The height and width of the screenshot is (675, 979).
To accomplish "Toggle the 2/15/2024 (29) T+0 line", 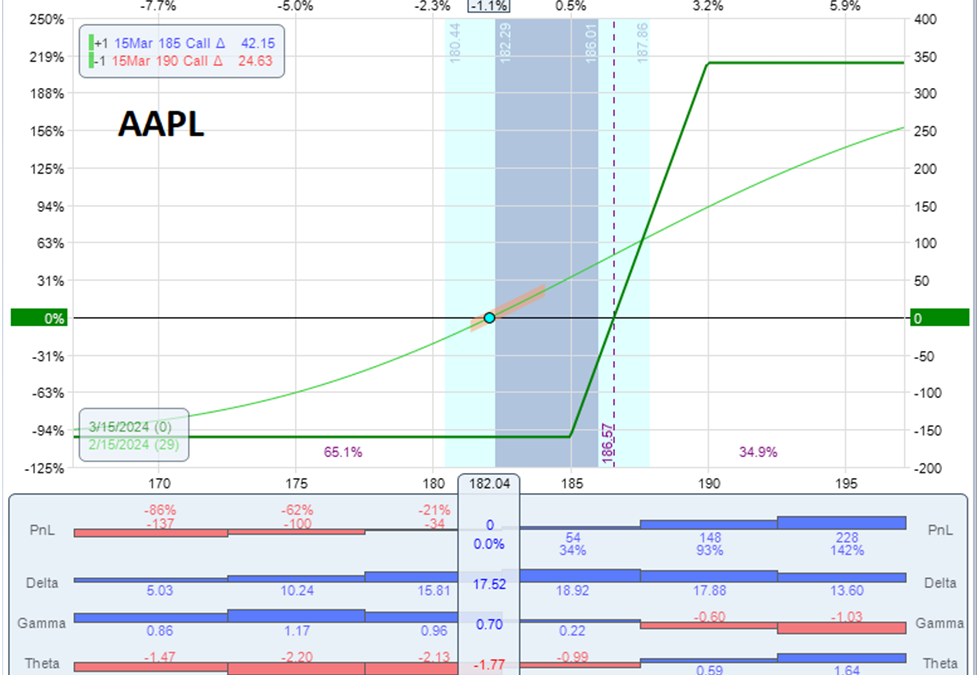I will pos(133,445).
